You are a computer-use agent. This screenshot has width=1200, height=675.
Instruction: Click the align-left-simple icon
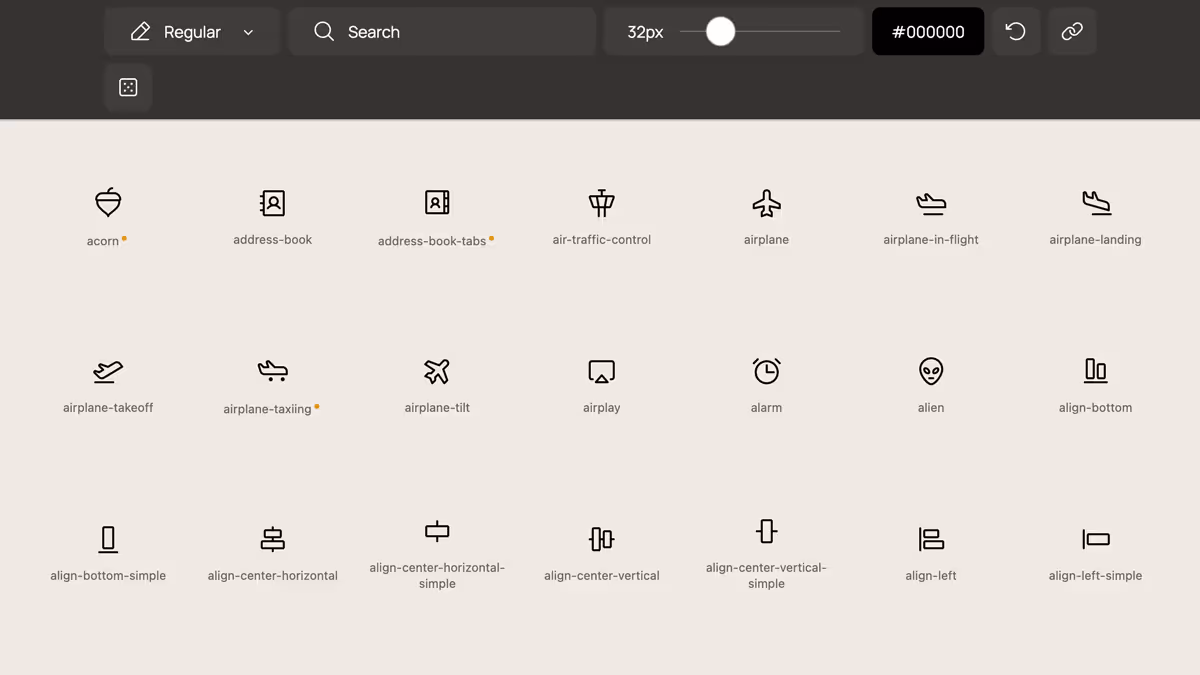1095,539
